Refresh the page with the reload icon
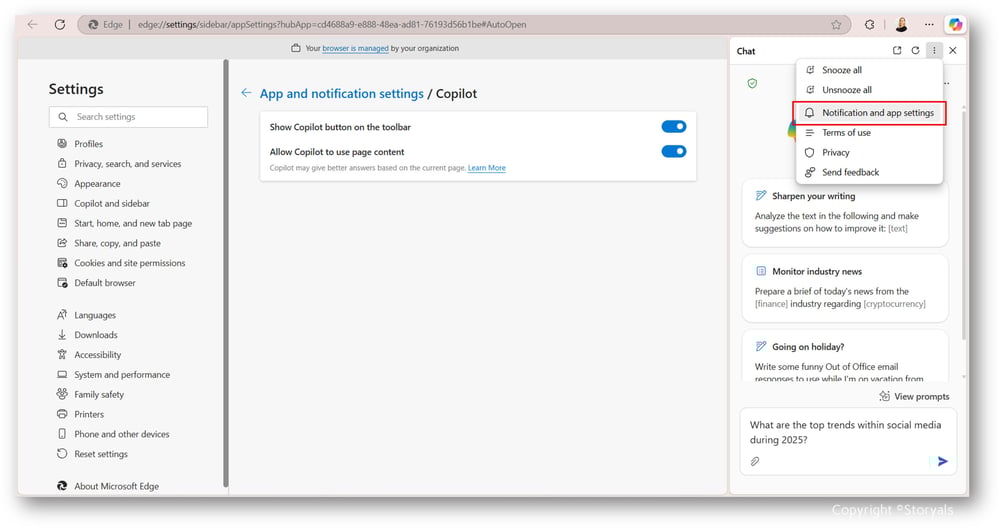The width and height of the screenshot is (1000, 528). point(59,24)
